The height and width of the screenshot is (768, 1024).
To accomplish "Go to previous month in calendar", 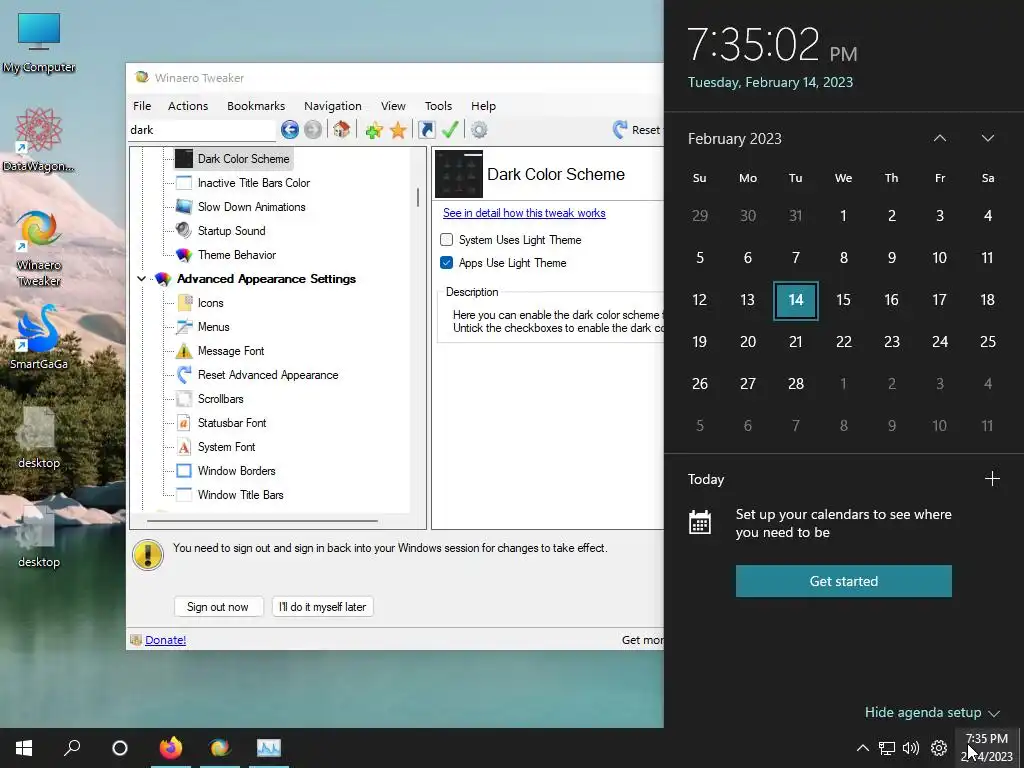I will pos(940,138).
